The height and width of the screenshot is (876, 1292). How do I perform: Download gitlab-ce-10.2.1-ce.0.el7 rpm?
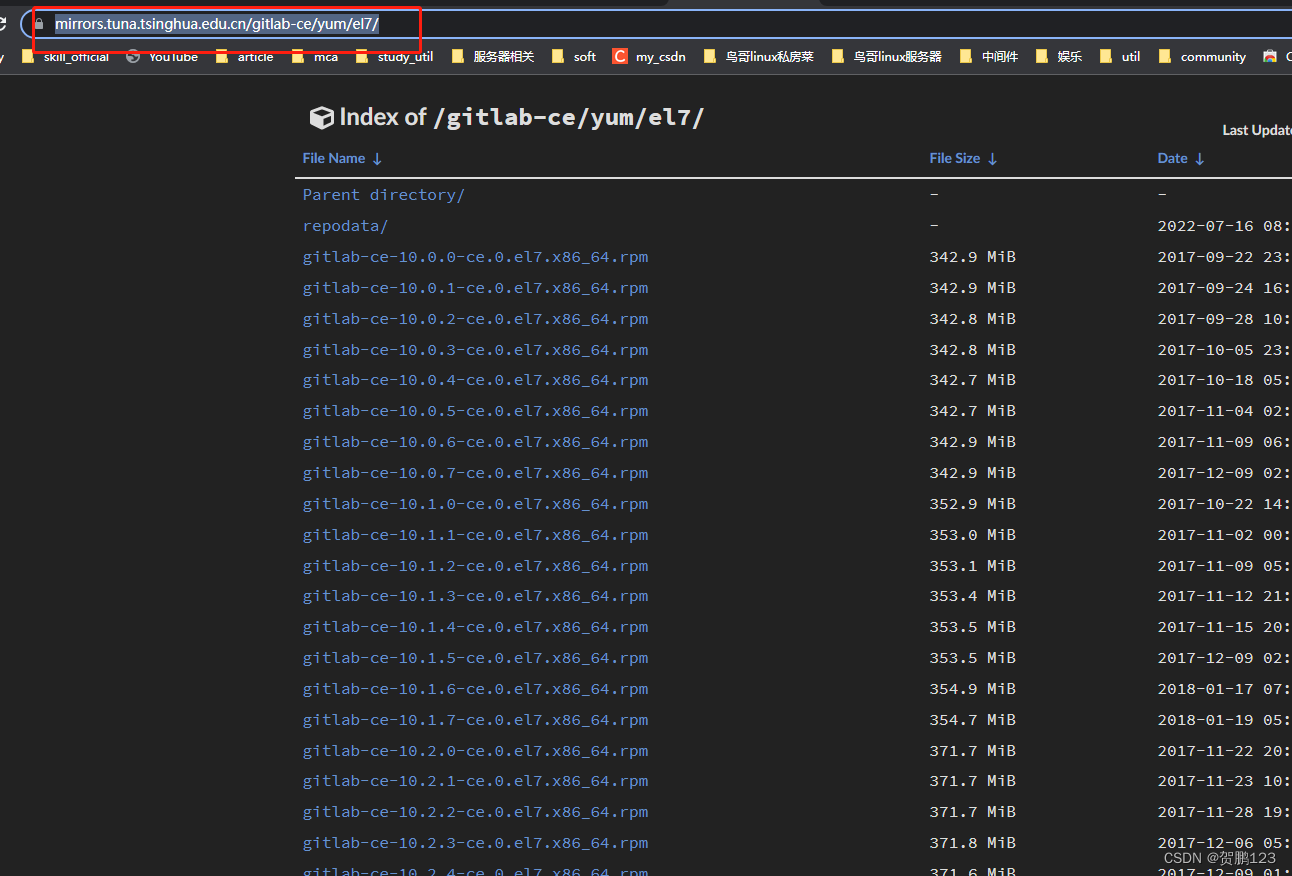[475, 781]
